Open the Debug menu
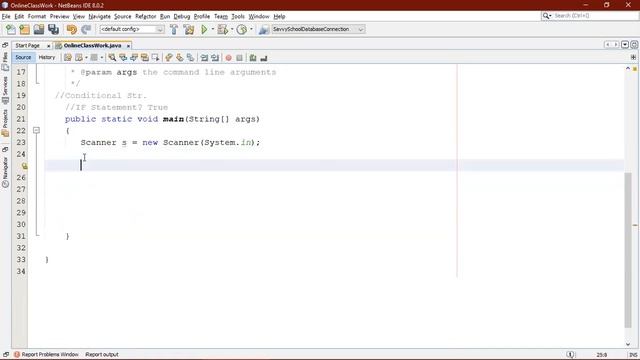The image size is (640, 360). pos(182,16)
